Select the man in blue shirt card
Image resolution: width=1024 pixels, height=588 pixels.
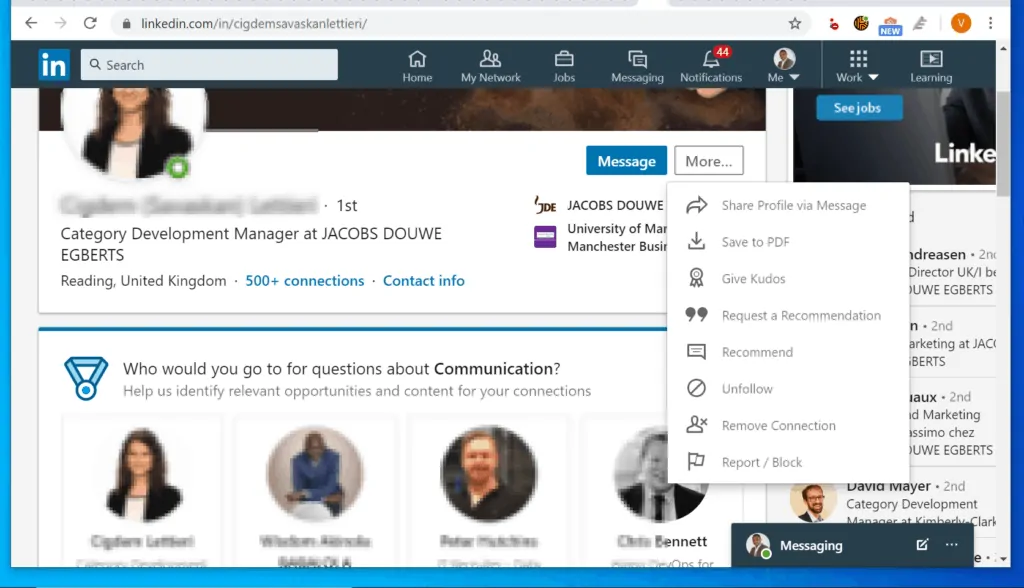click(x=315, y=473)
